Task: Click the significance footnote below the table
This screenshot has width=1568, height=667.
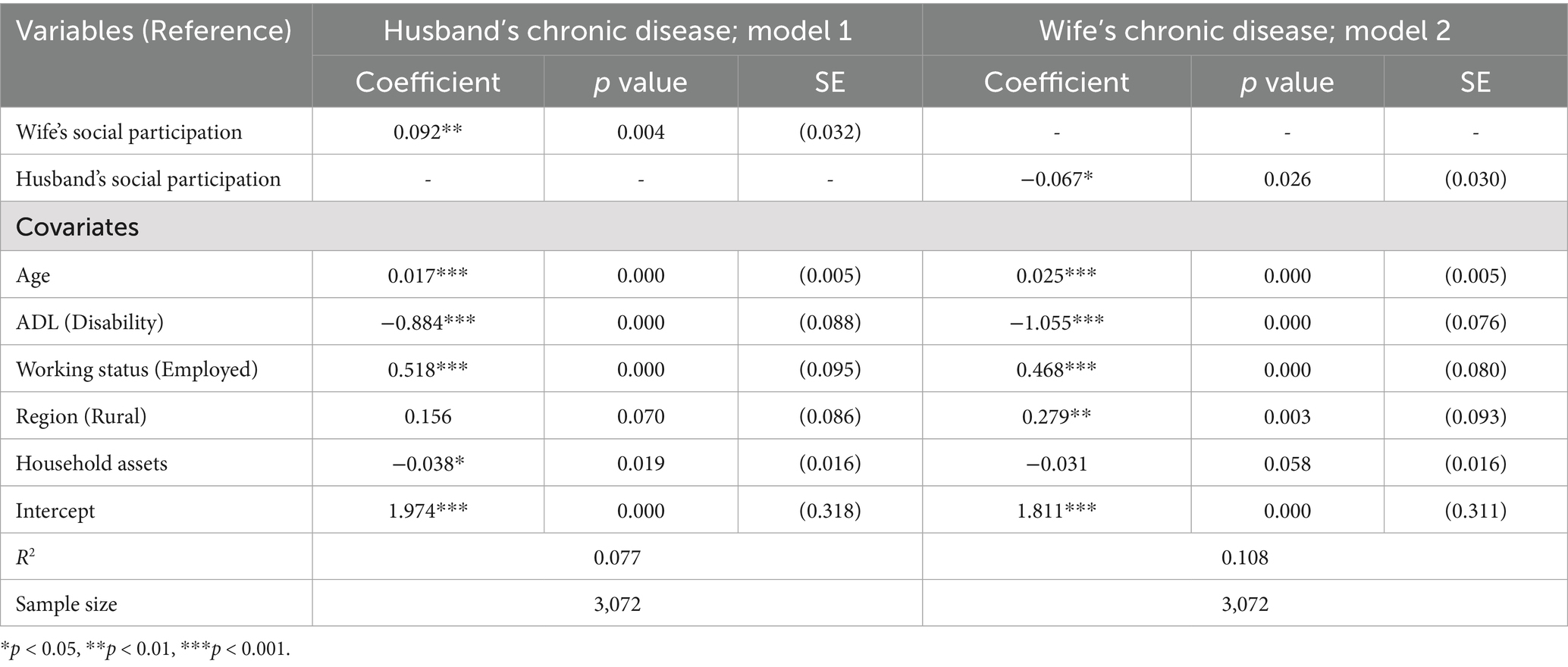Action: tap(146, 650)
